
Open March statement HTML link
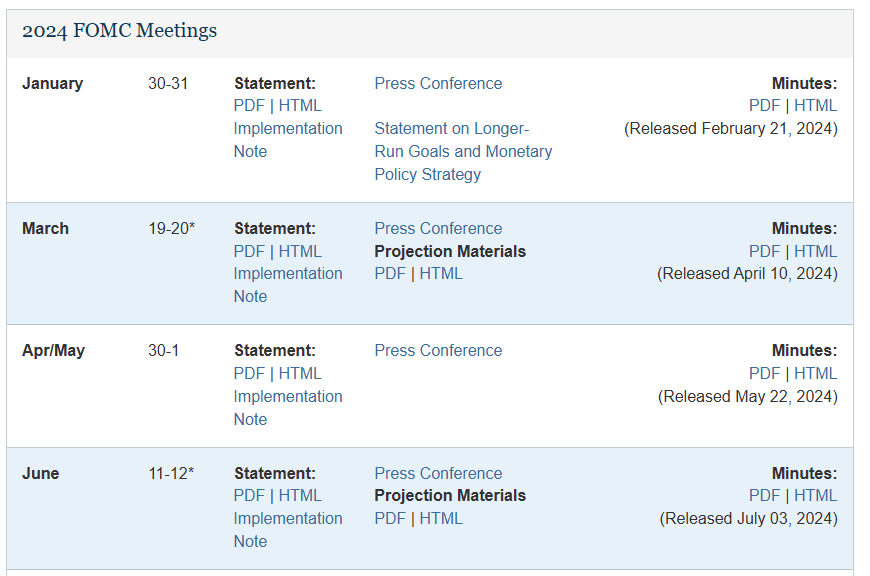[300, 251]
